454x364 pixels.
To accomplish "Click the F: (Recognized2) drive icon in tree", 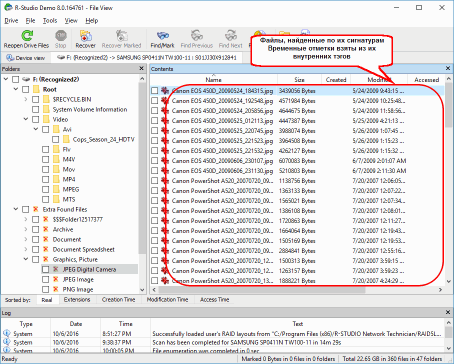I will (26, 79).
